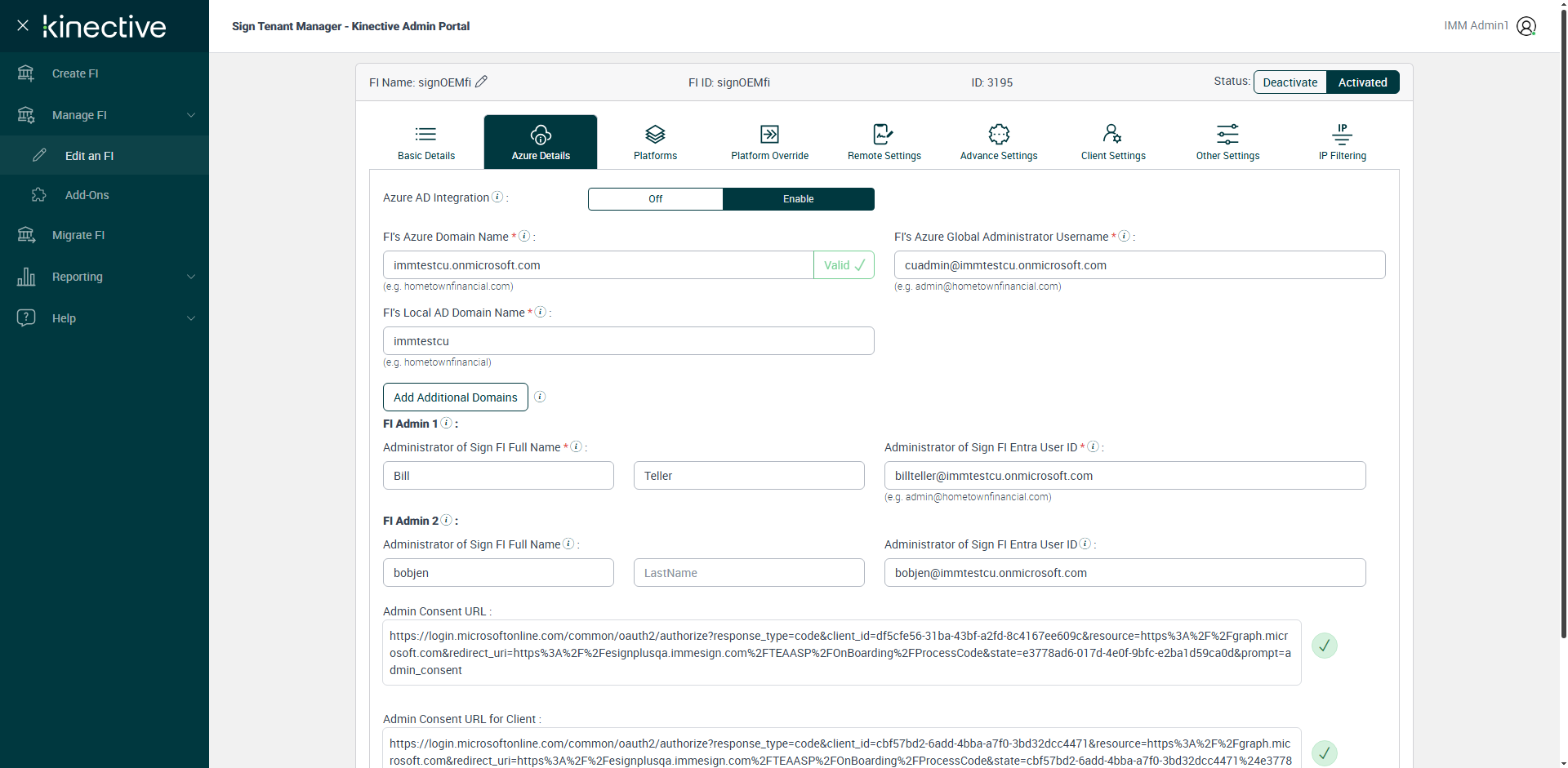This screenshot has height=768, width=1568.
Task: Click the Reporting bar chart icon
Action: tap(26, 277)
